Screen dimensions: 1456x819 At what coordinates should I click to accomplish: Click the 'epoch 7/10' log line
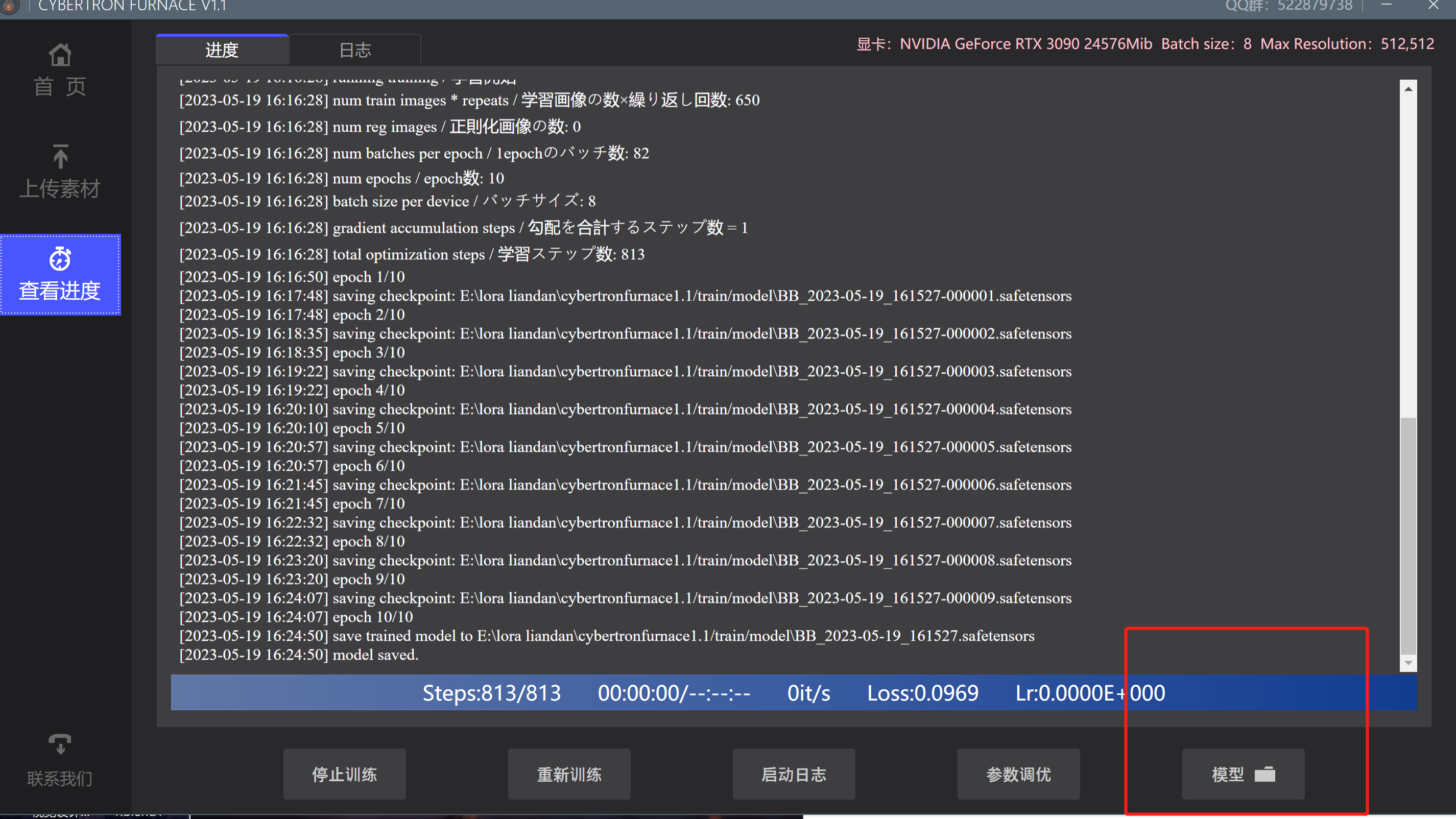pyautogui.click(x=292, y=503)
